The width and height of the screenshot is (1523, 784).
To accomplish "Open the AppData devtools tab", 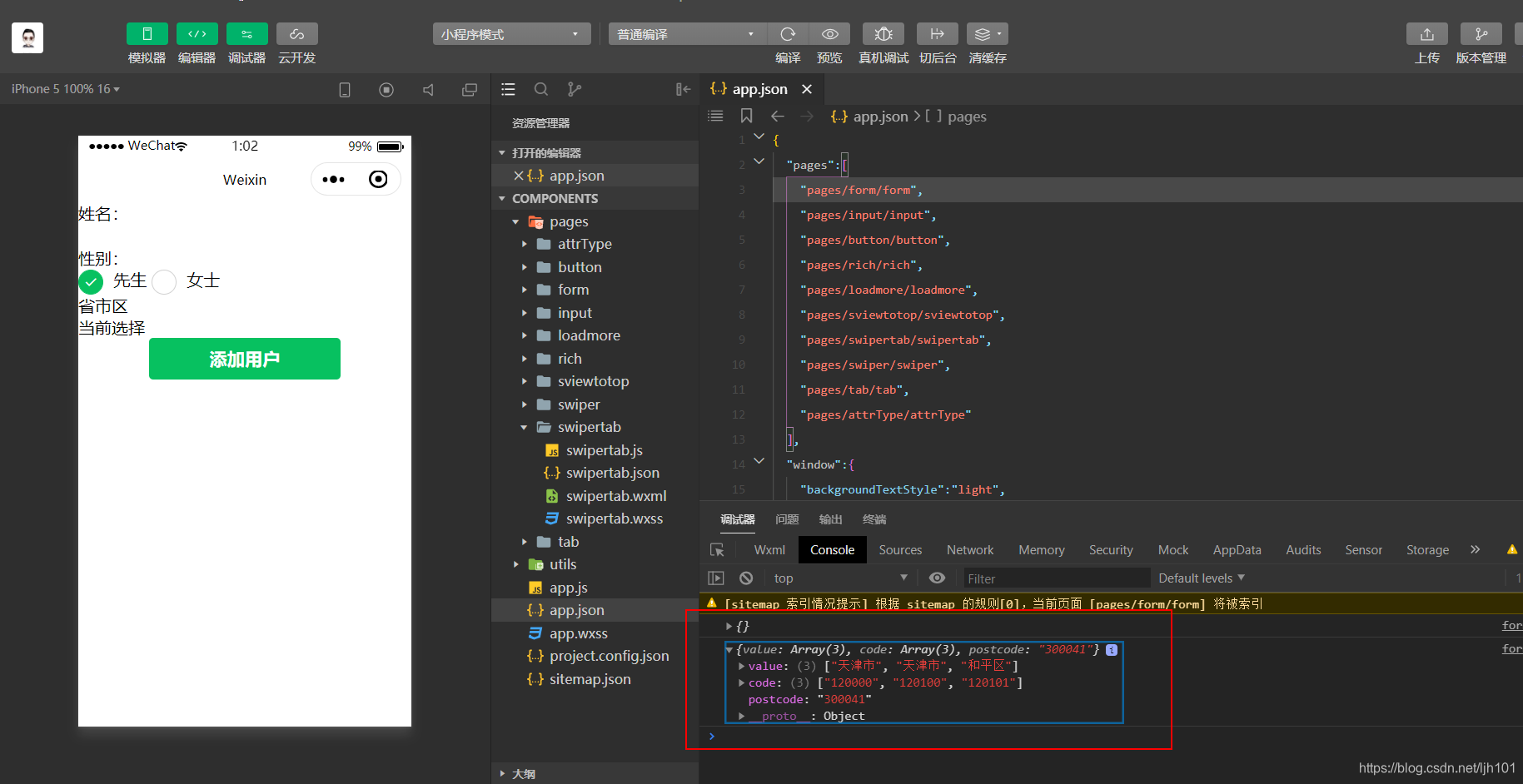I will tap(1237, 550).
